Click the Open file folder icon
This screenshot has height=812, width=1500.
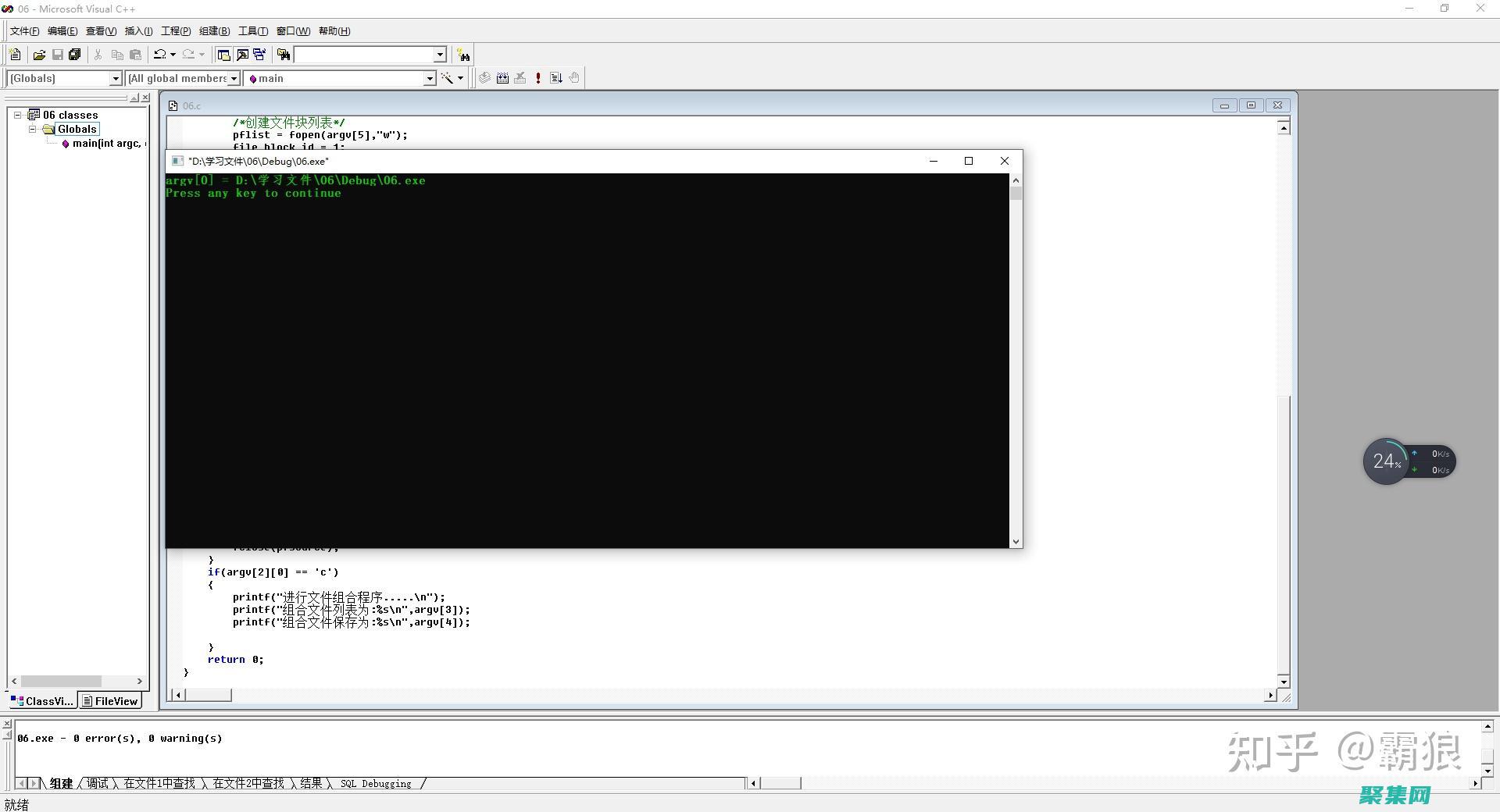click(x=39, y=55)
